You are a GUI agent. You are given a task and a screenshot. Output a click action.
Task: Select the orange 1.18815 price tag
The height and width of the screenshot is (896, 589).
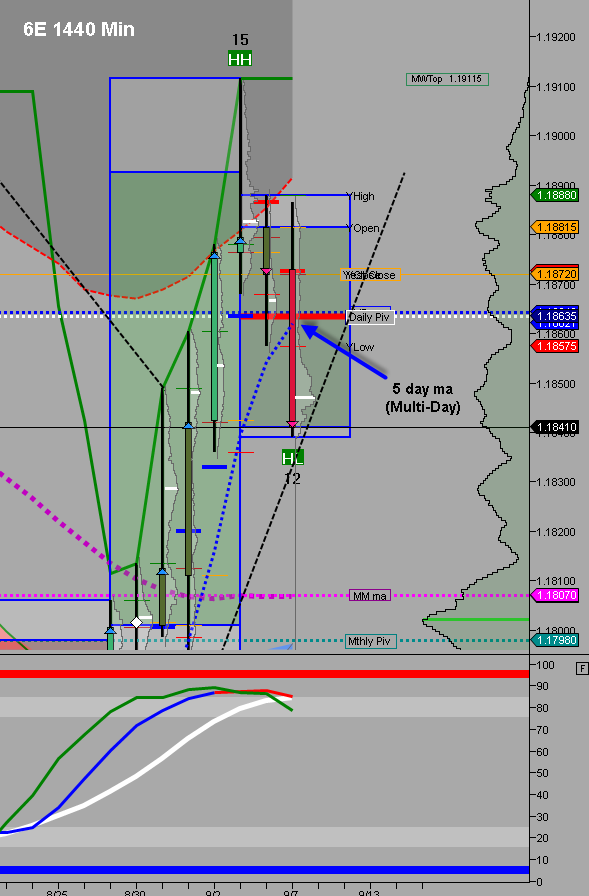(x=555, y=227)
